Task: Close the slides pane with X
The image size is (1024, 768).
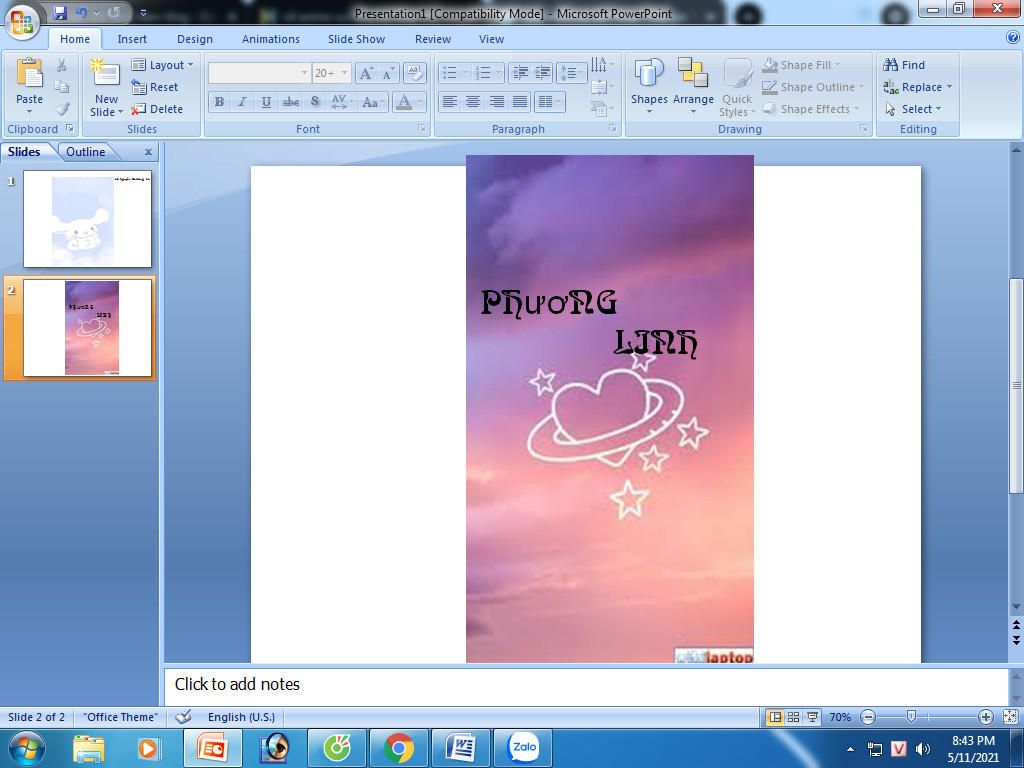Action: coord(148,152)
